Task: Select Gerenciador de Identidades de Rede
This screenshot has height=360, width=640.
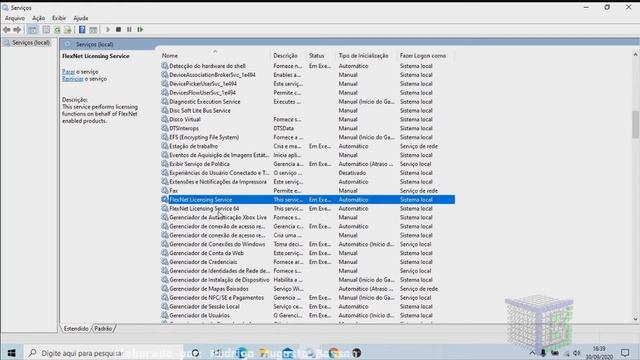Action: 308,271
